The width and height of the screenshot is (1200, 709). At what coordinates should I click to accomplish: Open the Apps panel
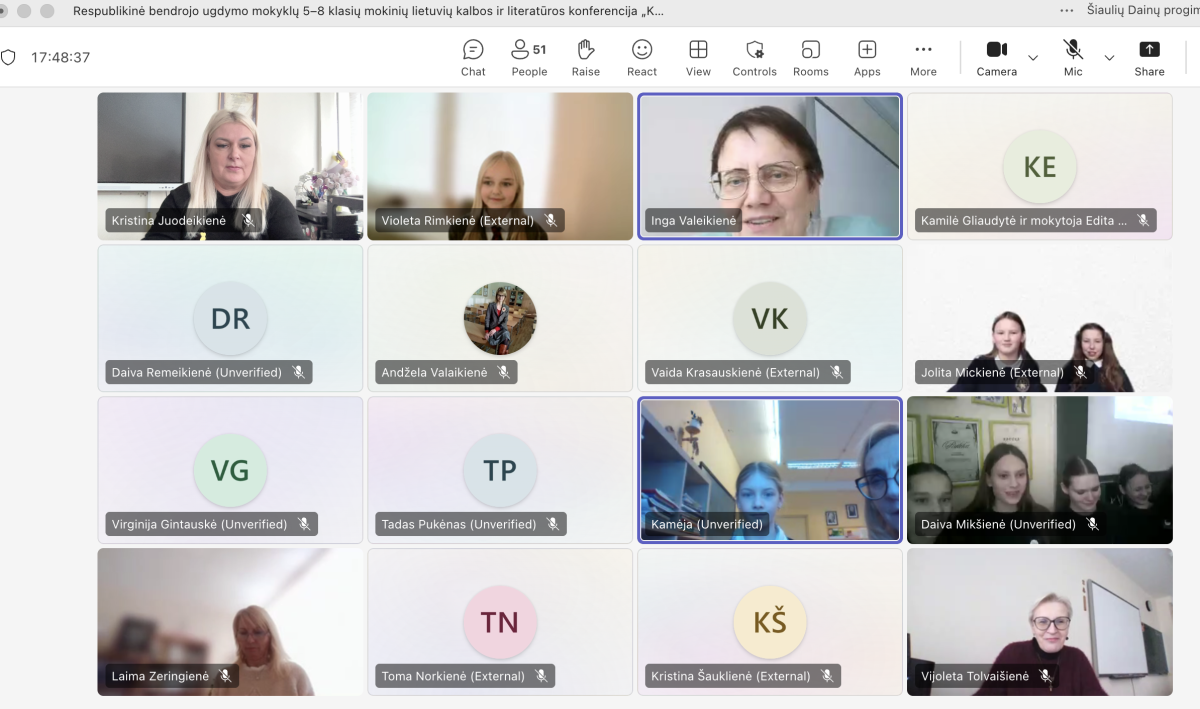867,57
